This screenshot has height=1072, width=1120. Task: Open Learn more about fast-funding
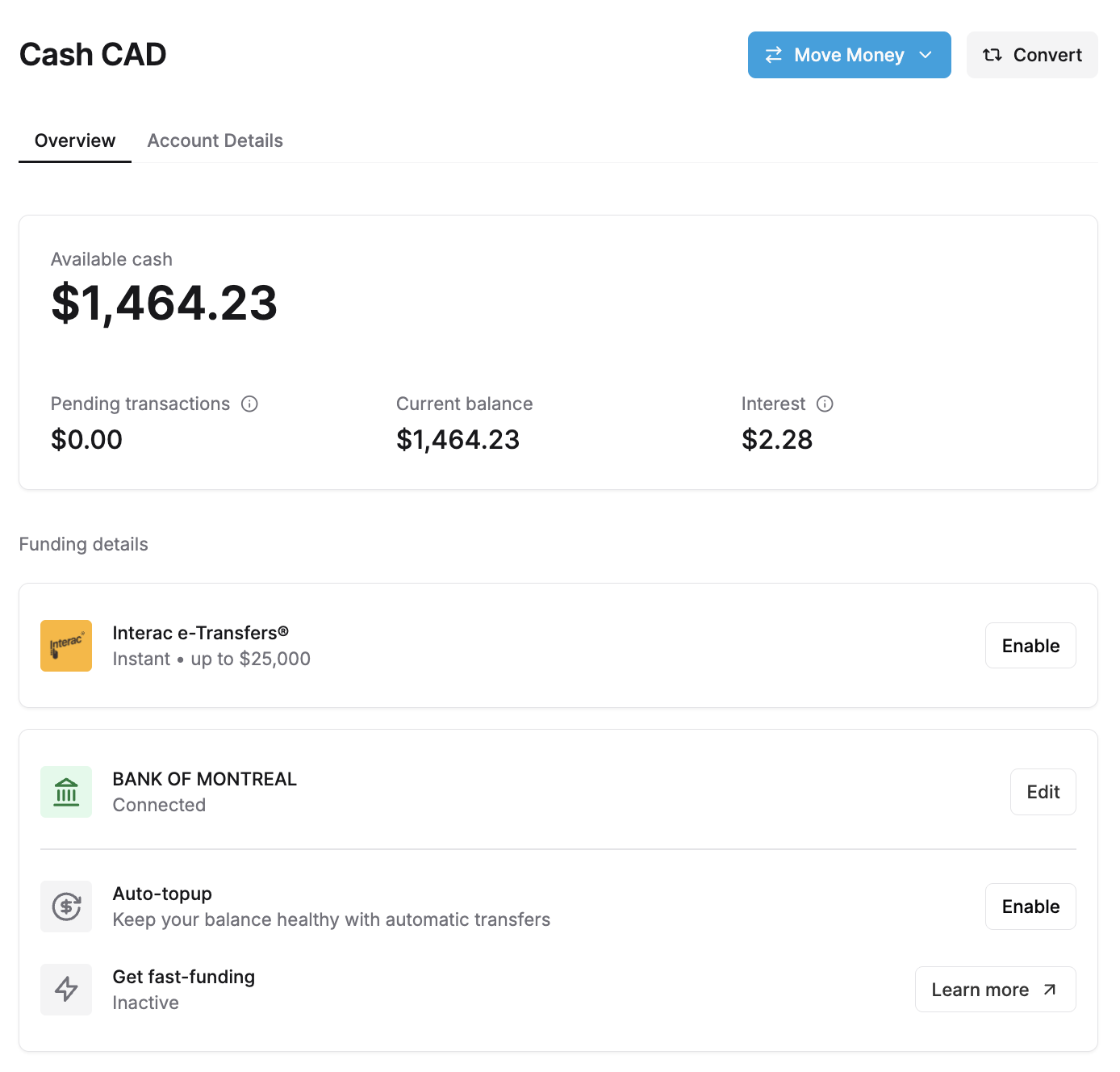click(980, 990)
